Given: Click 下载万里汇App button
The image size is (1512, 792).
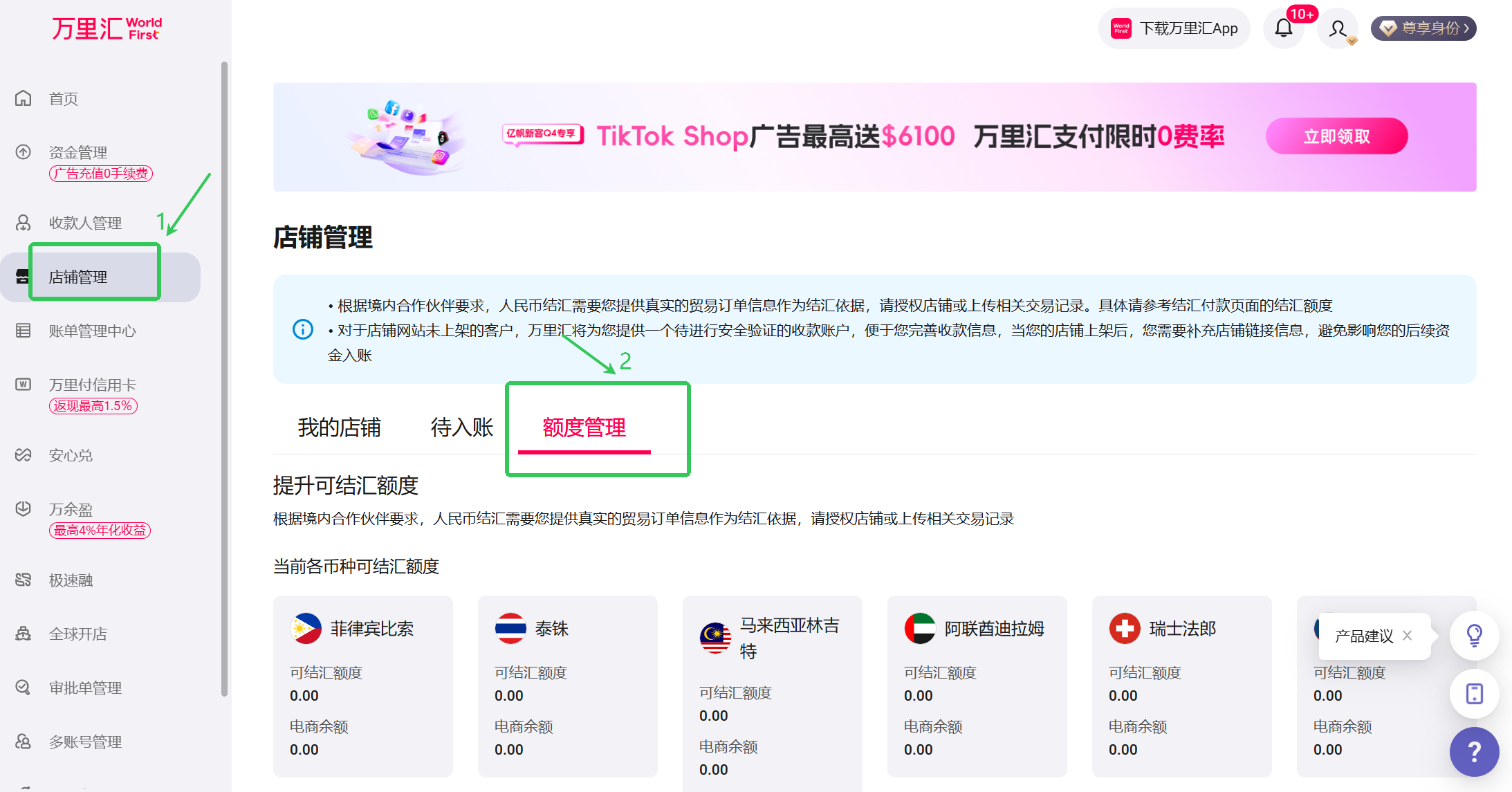Looking at the screenshot, I should pyautogui.click(x=1174, y=28).
